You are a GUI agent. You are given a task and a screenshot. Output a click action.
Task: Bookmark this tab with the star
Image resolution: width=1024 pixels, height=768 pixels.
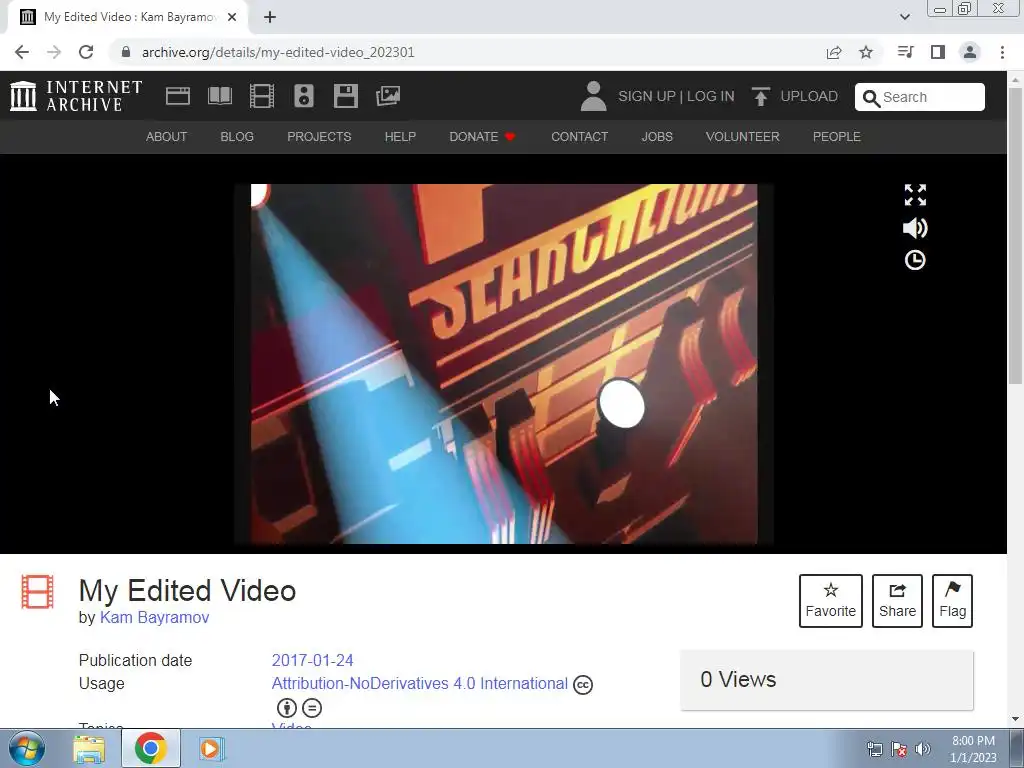(866, 52)
